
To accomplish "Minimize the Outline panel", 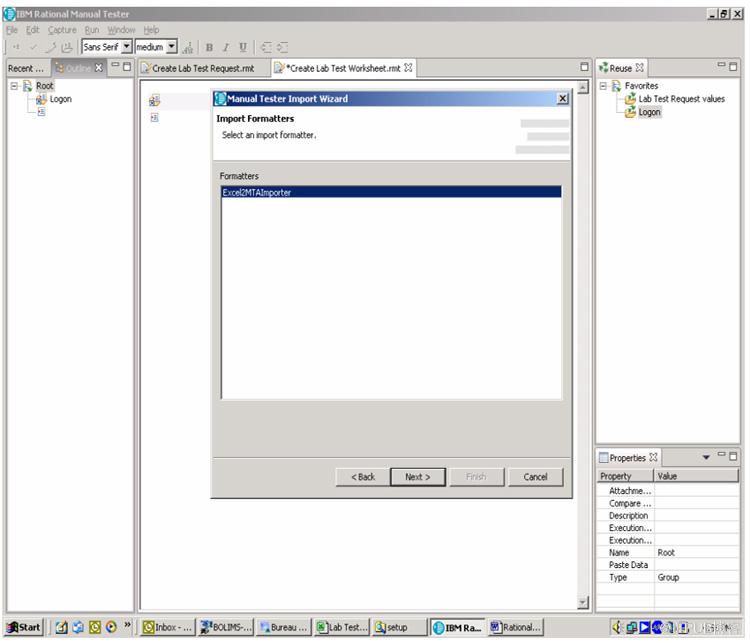I will pyautogui.click(x=115, y=66).
